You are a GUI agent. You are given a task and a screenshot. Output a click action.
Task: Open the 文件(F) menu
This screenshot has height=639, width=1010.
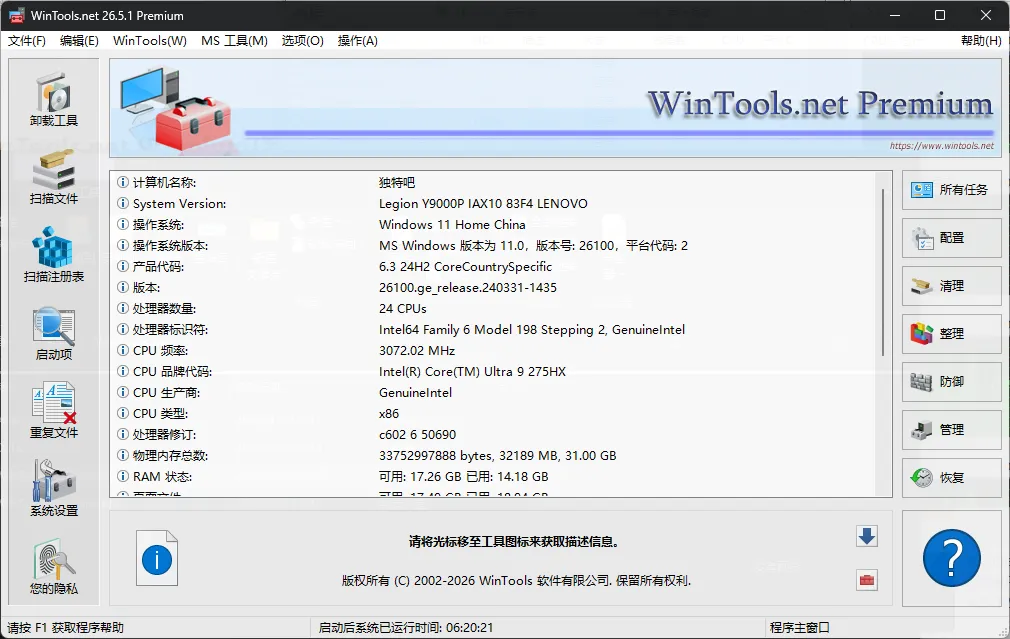(x=27, y=41)
